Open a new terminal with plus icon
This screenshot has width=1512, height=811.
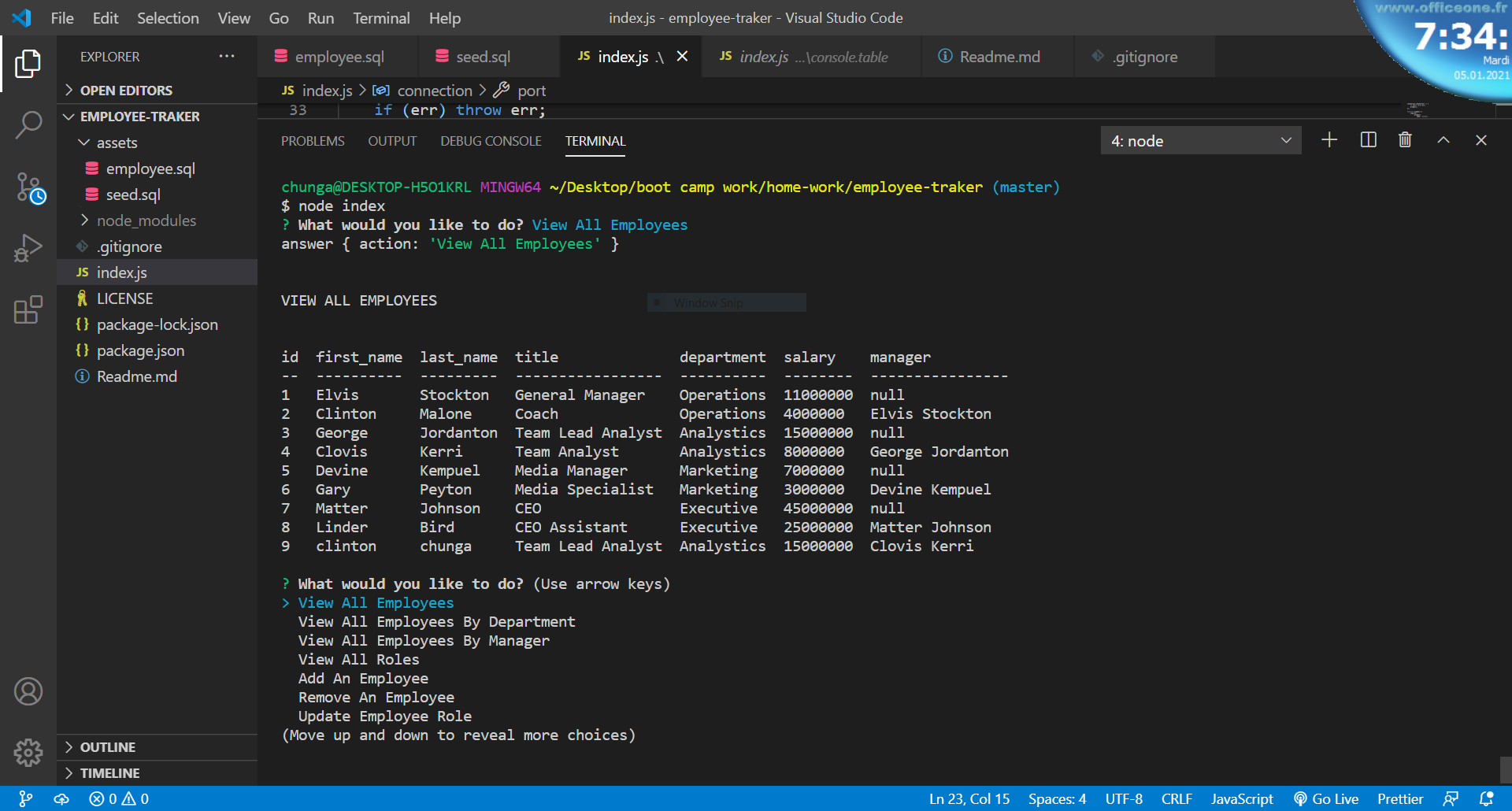1329,140
